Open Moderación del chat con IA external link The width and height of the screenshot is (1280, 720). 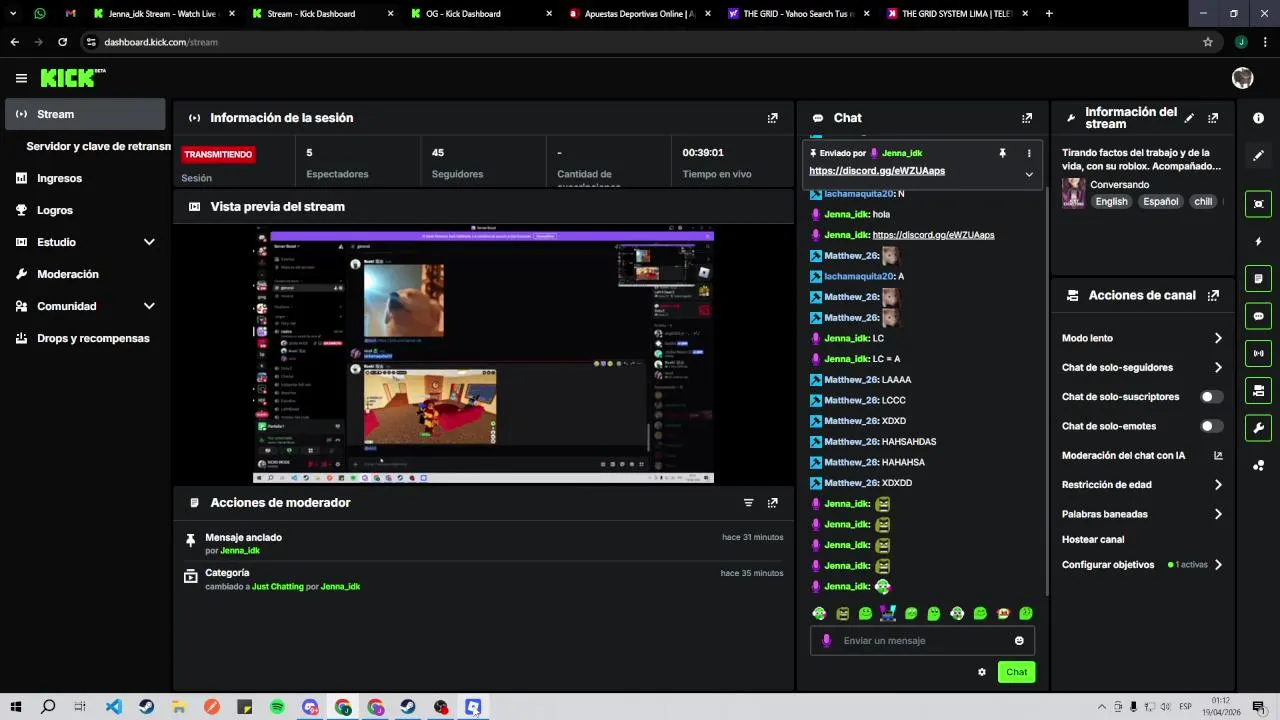(x=1218, y=456)
